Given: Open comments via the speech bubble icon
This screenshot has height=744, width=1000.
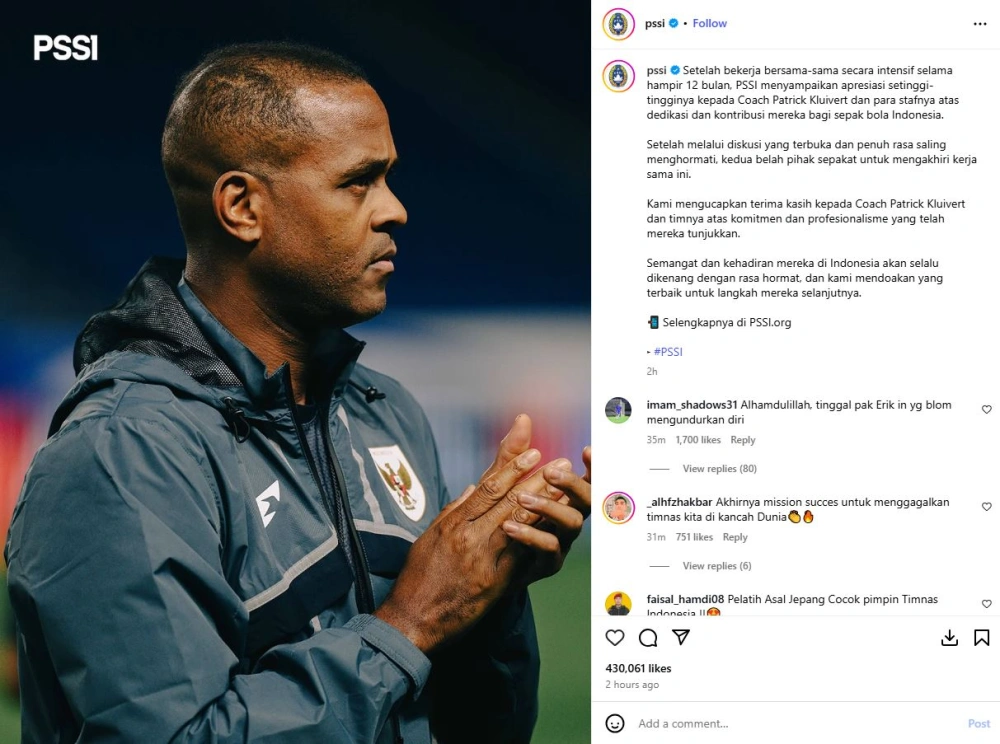Looking at the screenshot, I should 648,638.
